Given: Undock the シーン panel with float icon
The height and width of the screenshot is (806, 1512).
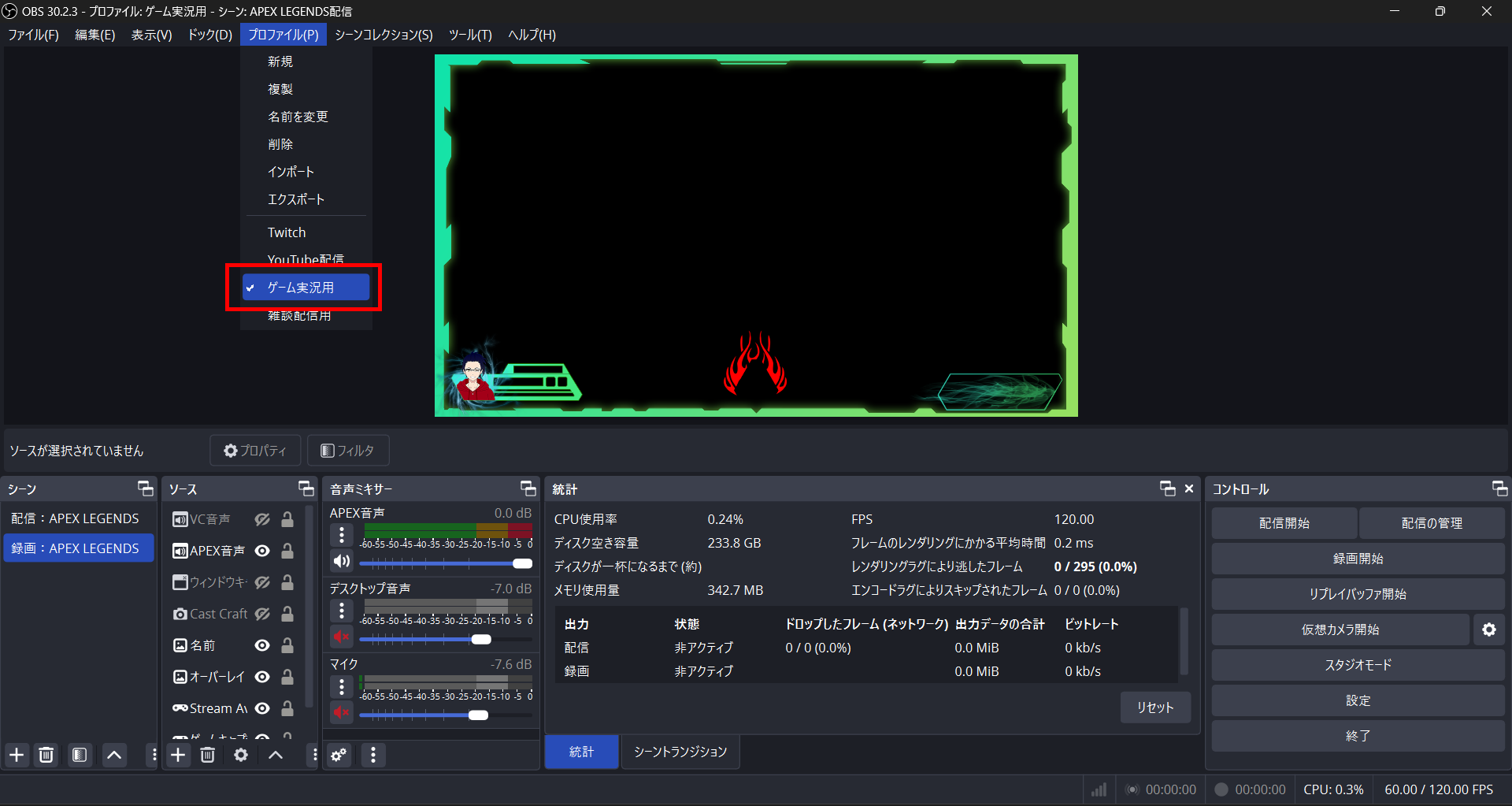Looking at the screenshot, I should tap(146, 488).
